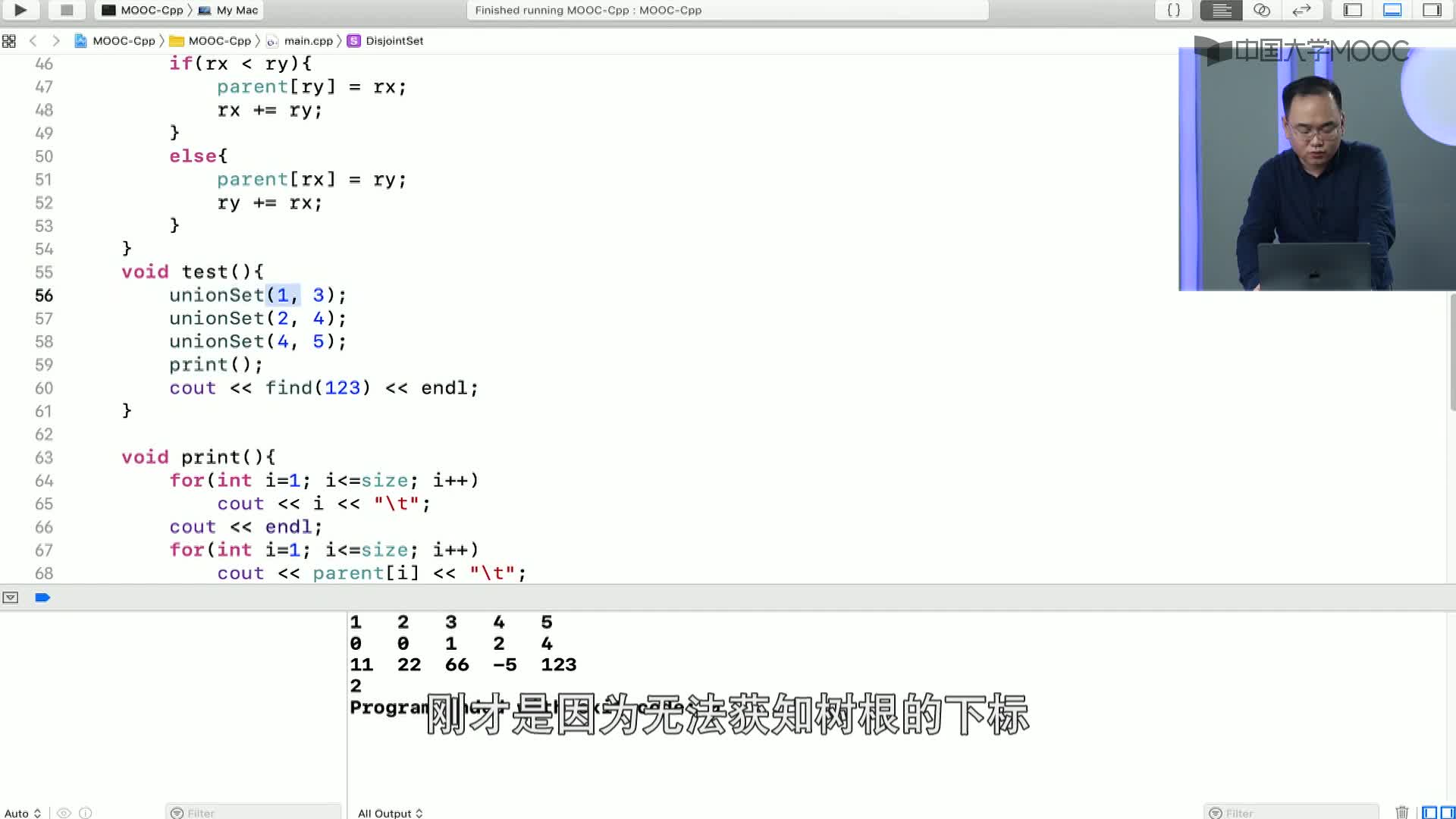Toggle console pane visibility
Screen dimensions: 1456x819
1448,813
